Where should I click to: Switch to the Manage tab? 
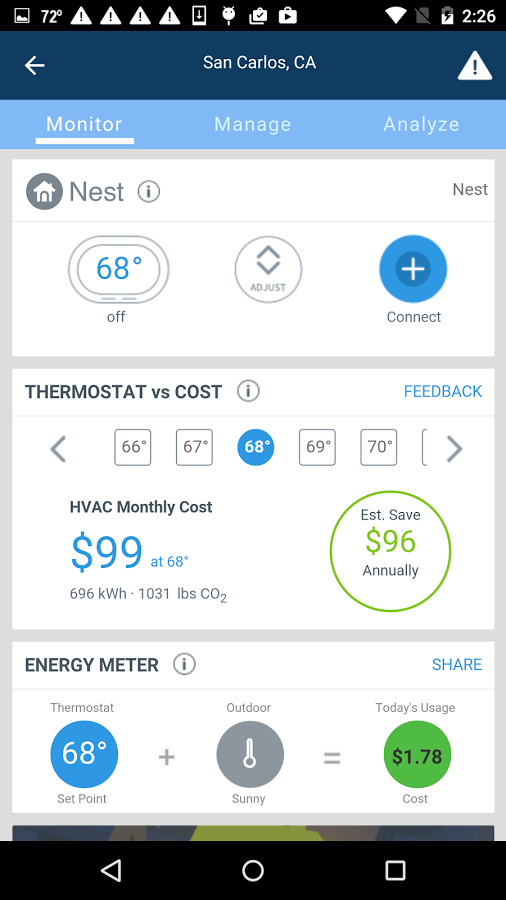(252, 124)
